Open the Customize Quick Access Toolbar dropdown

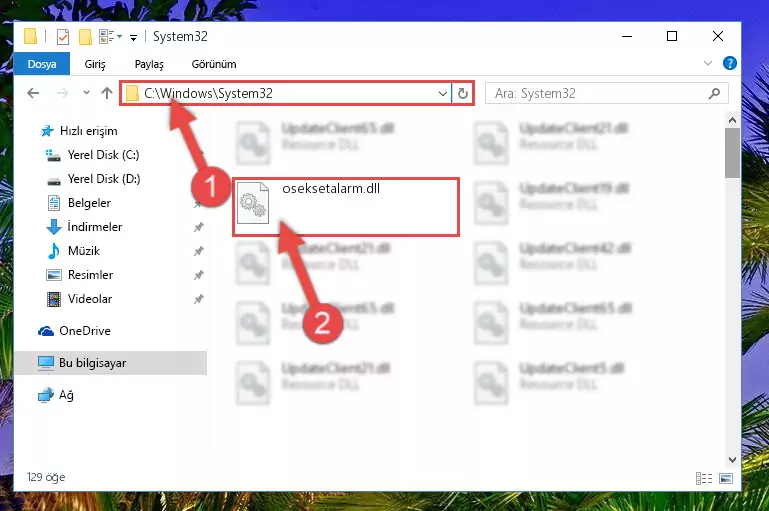tap(133, 37)
